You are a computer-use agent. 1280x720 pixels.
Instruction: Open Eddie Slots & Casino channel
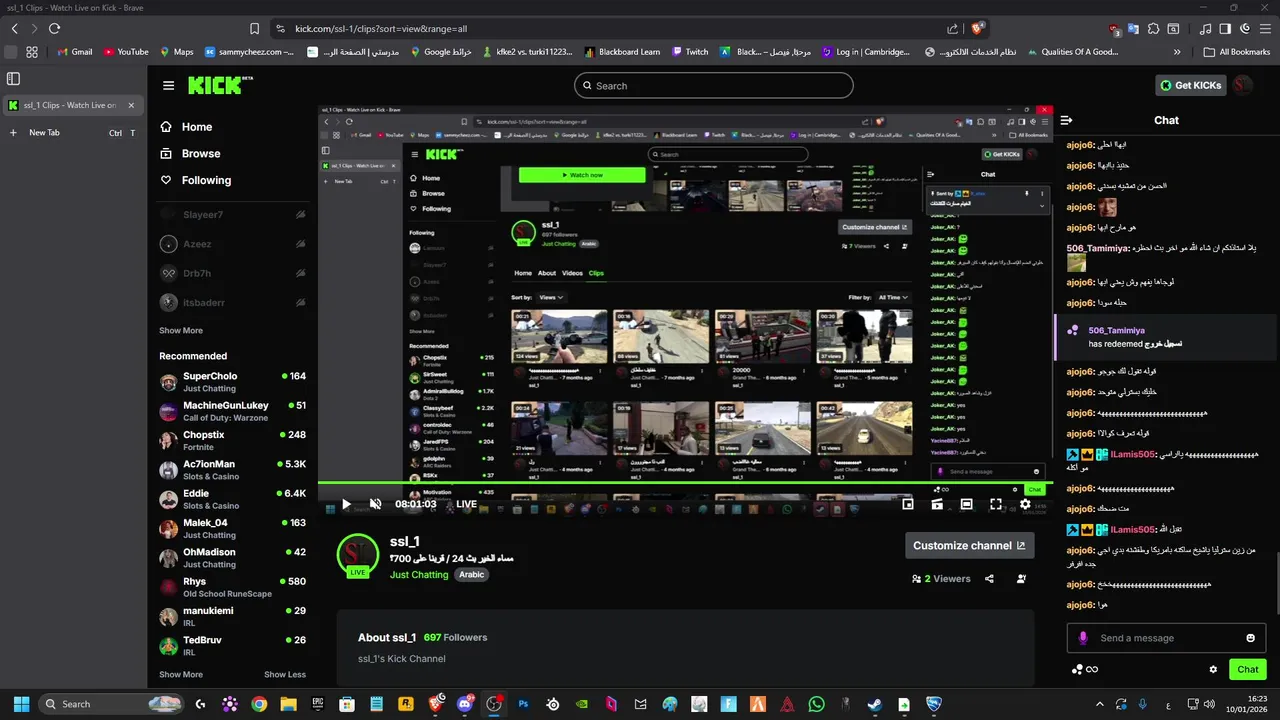232,499
